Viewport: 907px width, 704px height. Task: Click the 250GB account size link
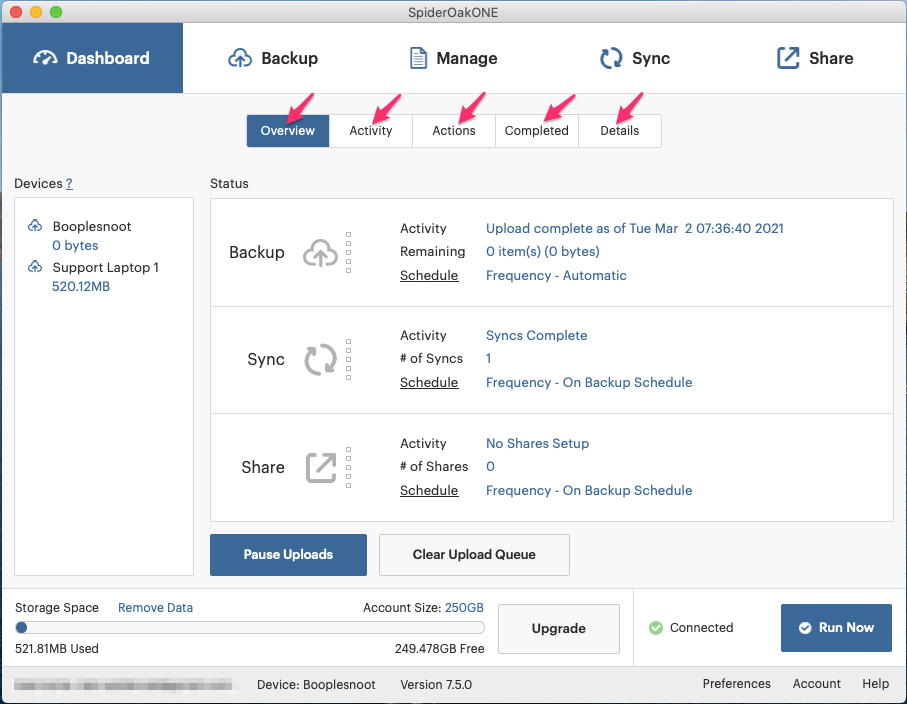[464, 607]
